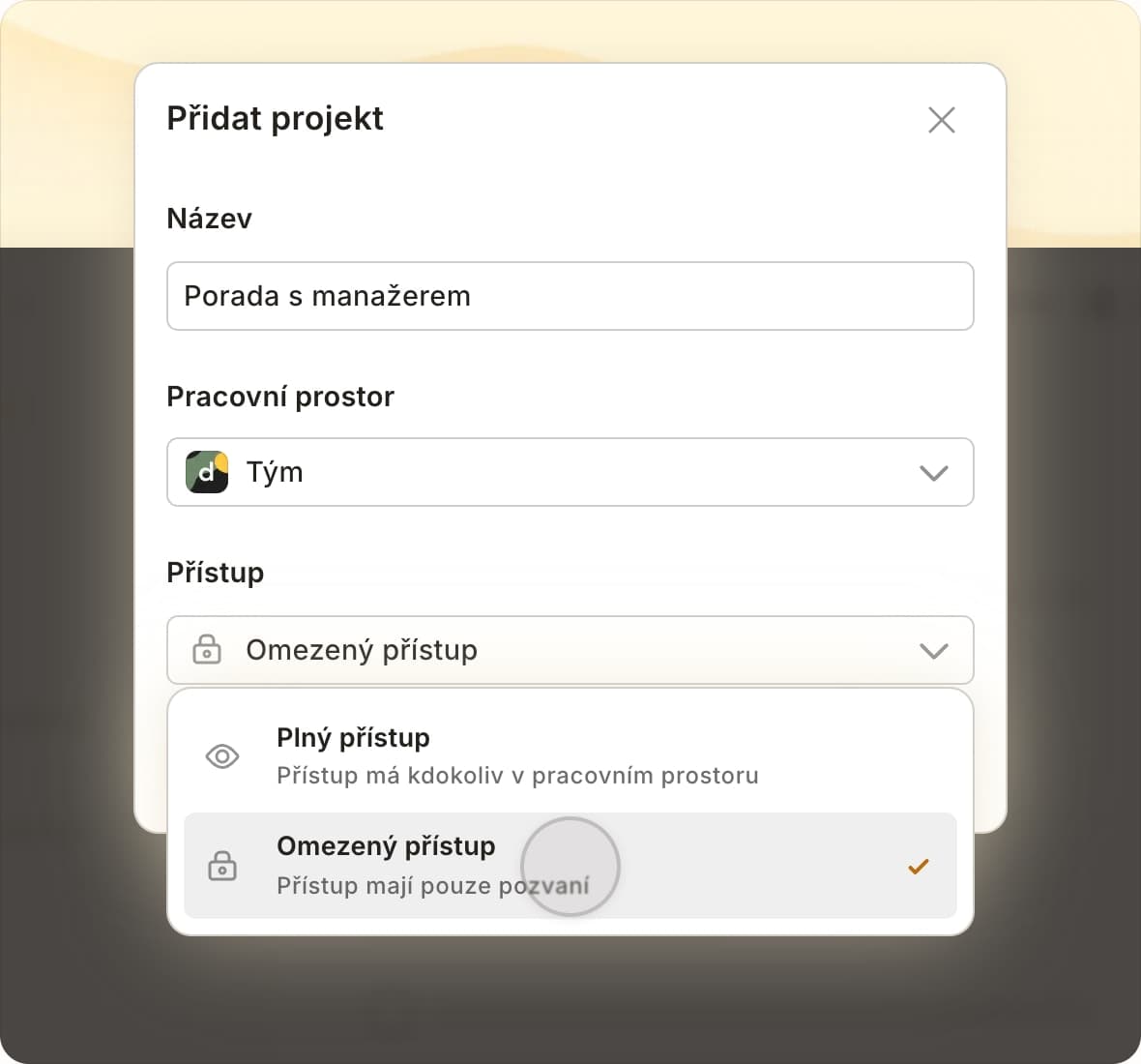Image resolution: width=1141 pixels, height=1064 pixels.
Task: Choose Omezený přístup from the list
Action: click(385, 846)
